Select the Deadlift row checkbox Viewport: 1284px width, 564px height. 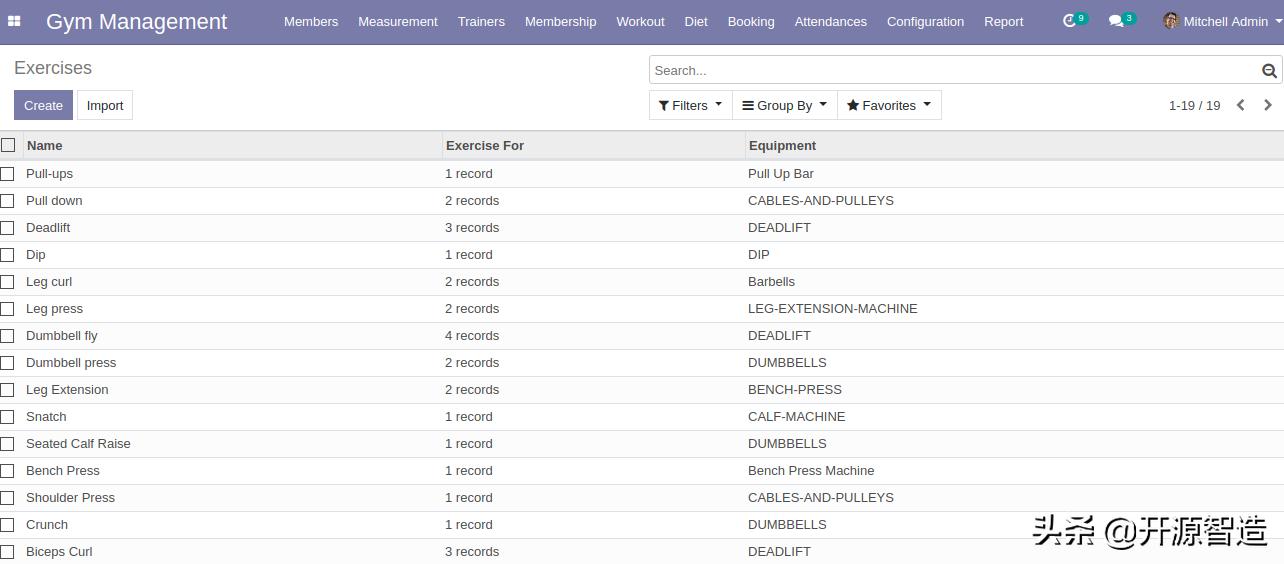pos(8,228)
